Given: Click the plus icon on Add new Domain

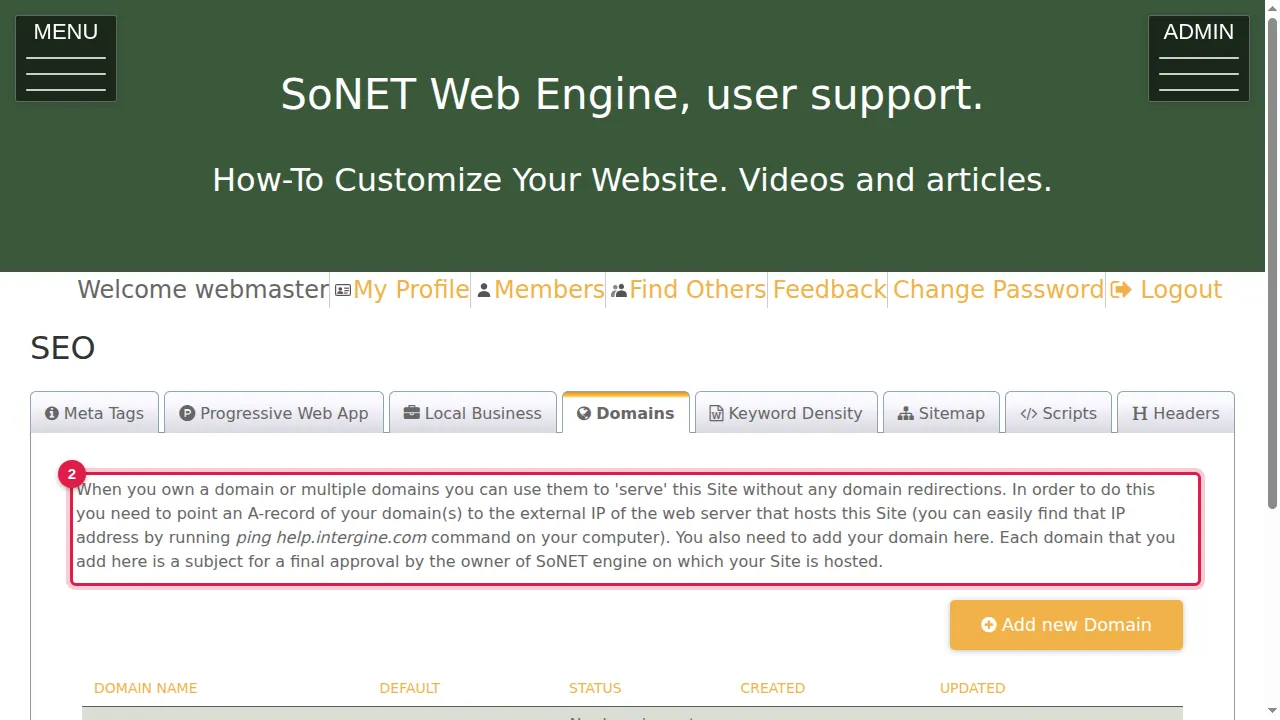Looking at the screenshot, I should tap(989, 625).
